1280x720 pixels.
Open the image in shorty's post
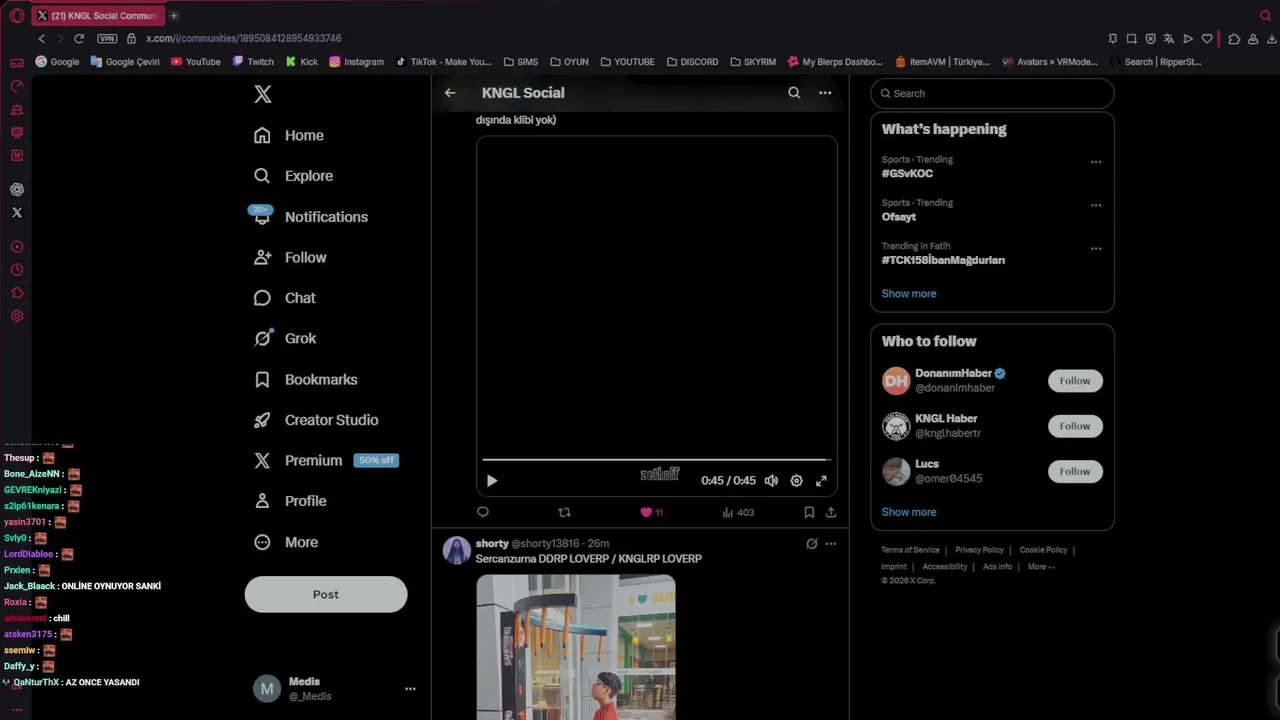pos(576,647)
